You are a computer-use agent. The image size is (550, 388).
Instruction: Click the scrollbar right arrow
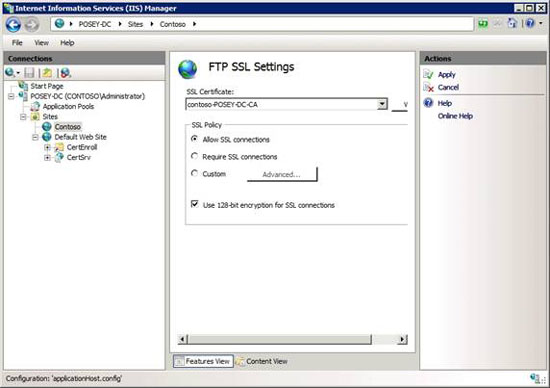pos(403,339)
